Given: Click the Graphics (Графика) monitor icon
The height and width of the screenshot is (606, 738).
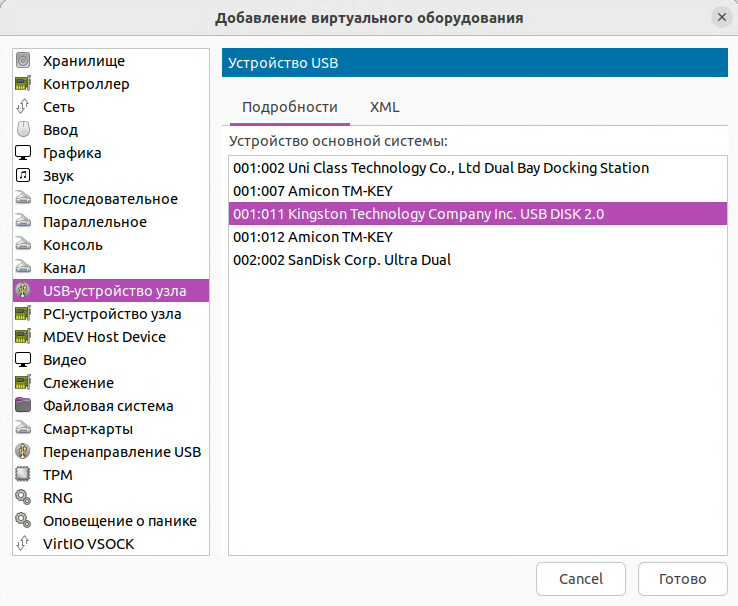Looking at the screenshot, I should click(x=23, y=153).
